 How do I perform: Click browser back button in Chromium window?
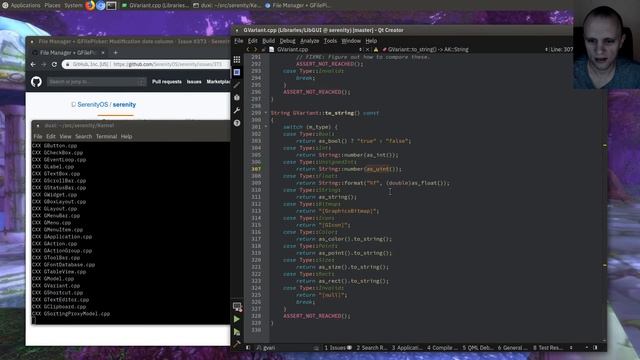pos(33,64)
